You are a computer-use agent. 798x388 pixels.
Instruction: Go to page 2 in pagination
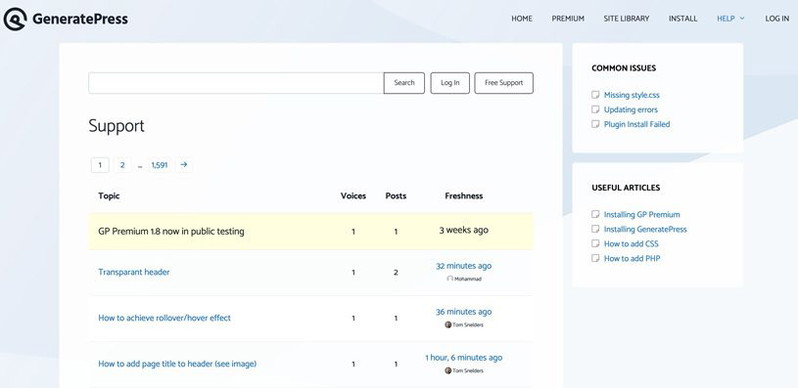click(122, 165)
